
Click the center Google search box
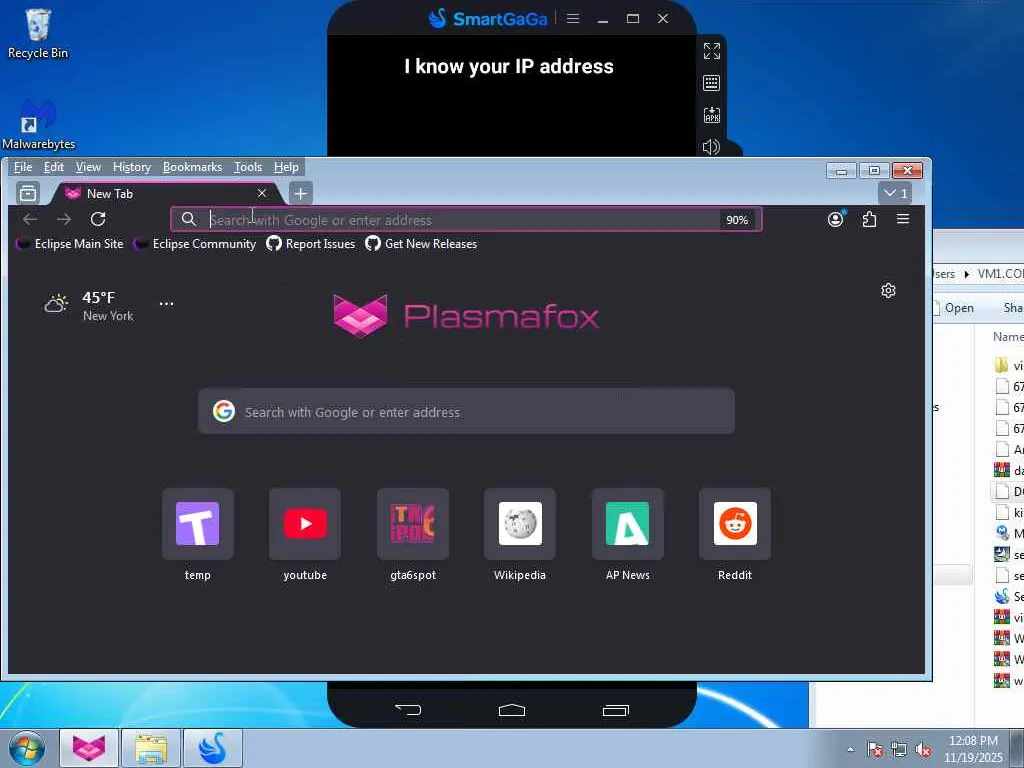click(466, 411)
